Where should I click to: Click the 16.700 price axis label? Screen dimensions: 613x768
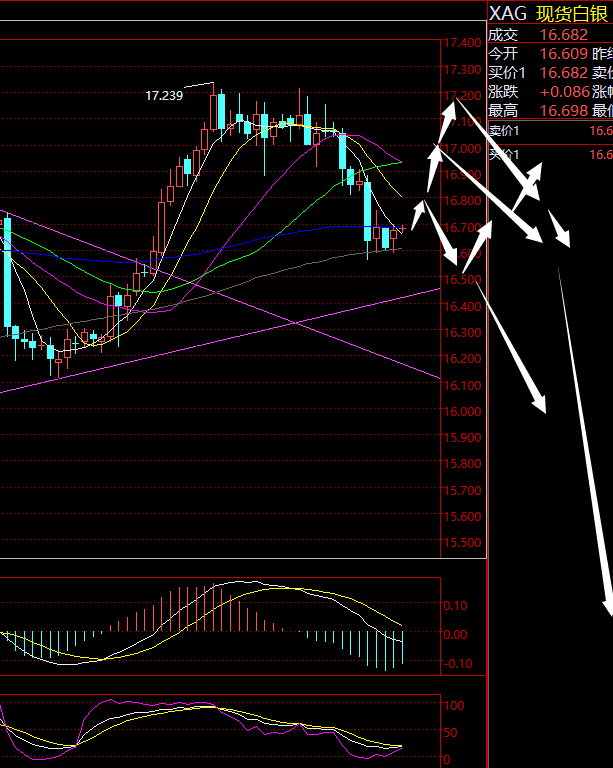(x=462, y=227)
